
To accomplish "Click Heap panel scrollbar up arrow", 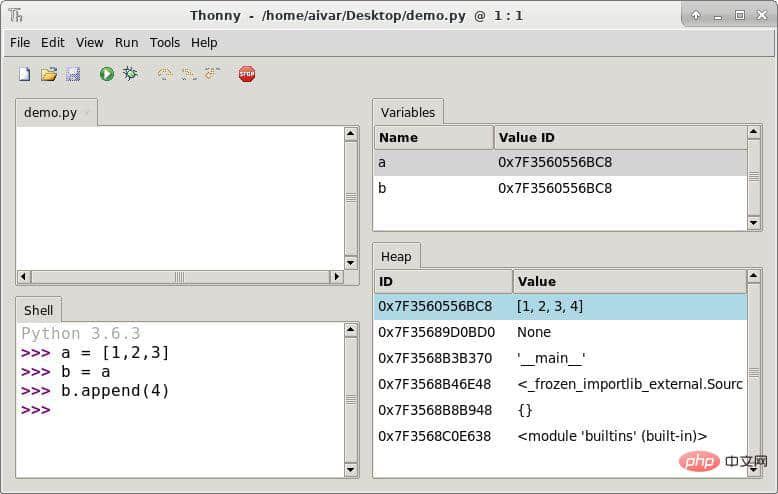I will click(754, 276).
